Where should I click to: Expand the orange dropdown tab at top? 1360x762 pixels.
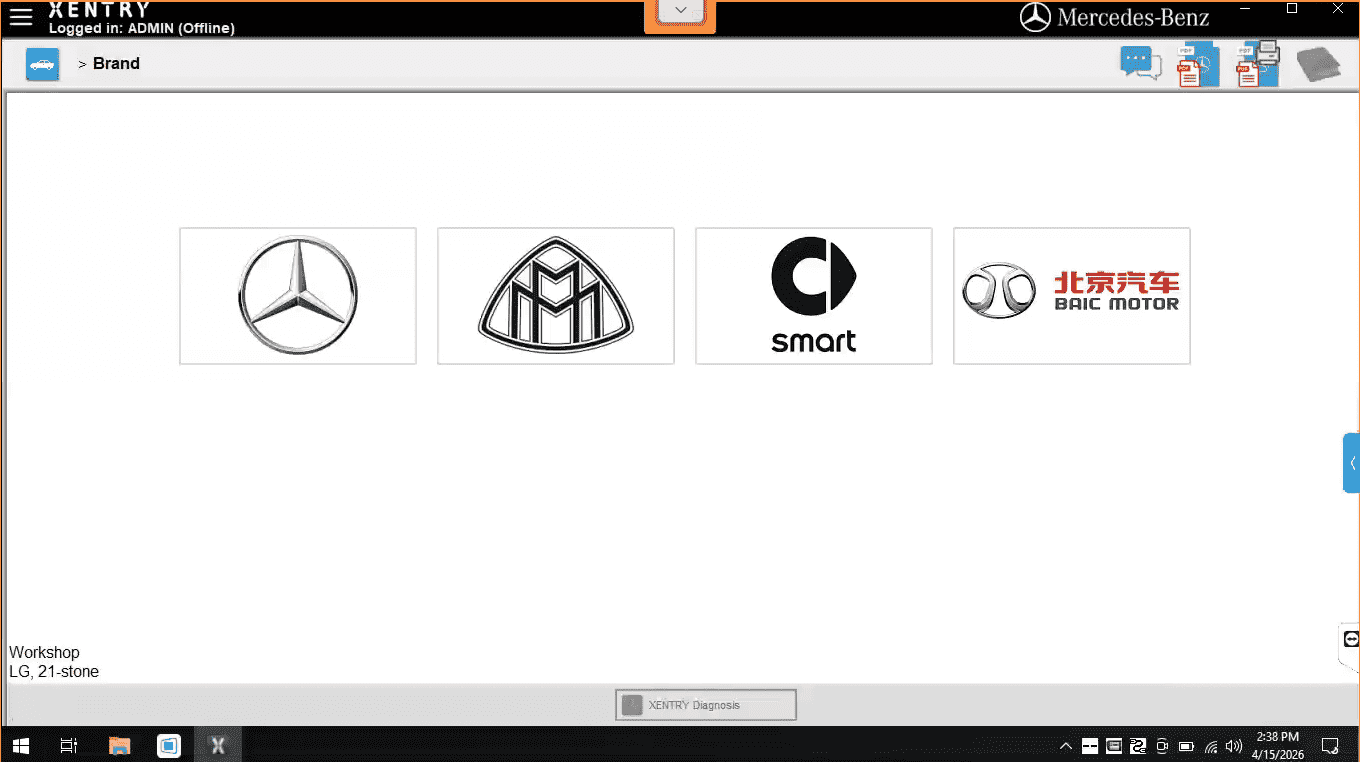coord(680,12)
